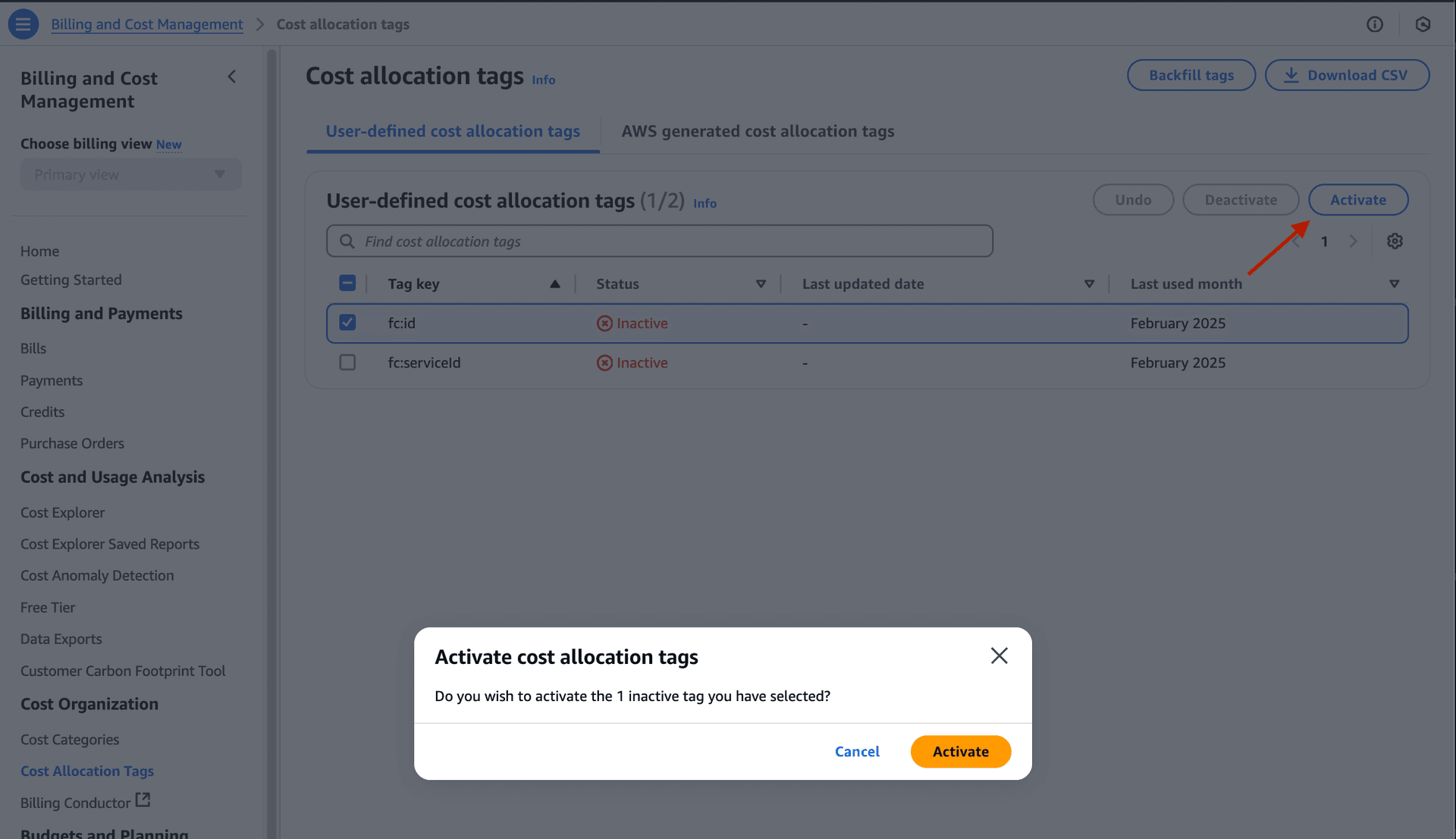Click the Undo button
The height and width of the screenshot is (839, 1456).
click(x=1133, y=199)
